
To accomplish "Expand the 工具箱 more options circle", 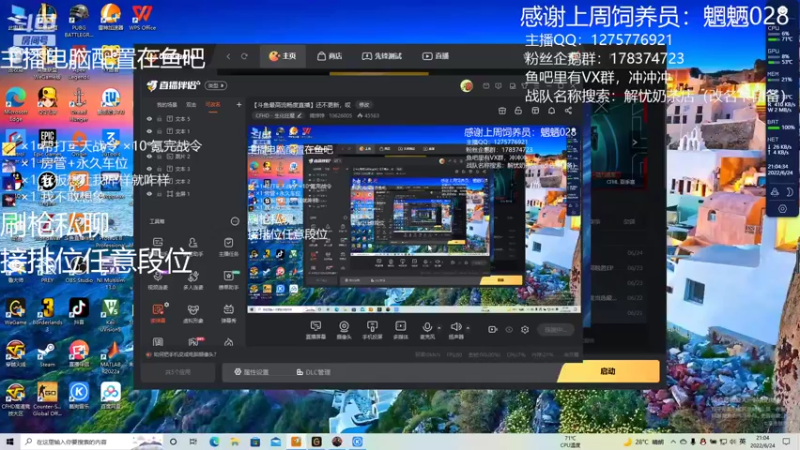I will click(235, 221).
